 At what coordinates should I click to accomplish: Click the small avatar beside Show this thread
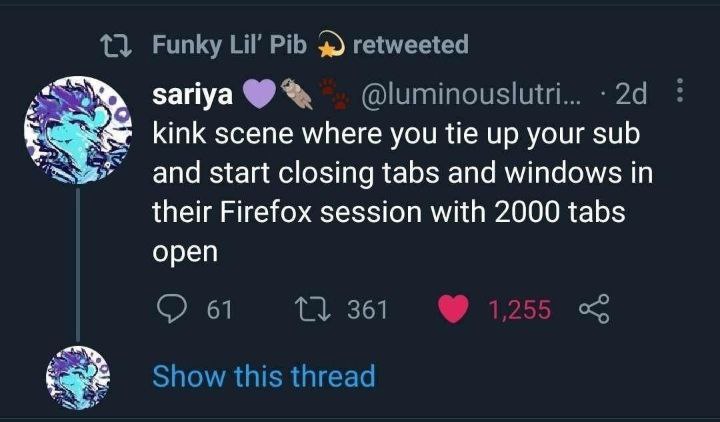point(77,378)
